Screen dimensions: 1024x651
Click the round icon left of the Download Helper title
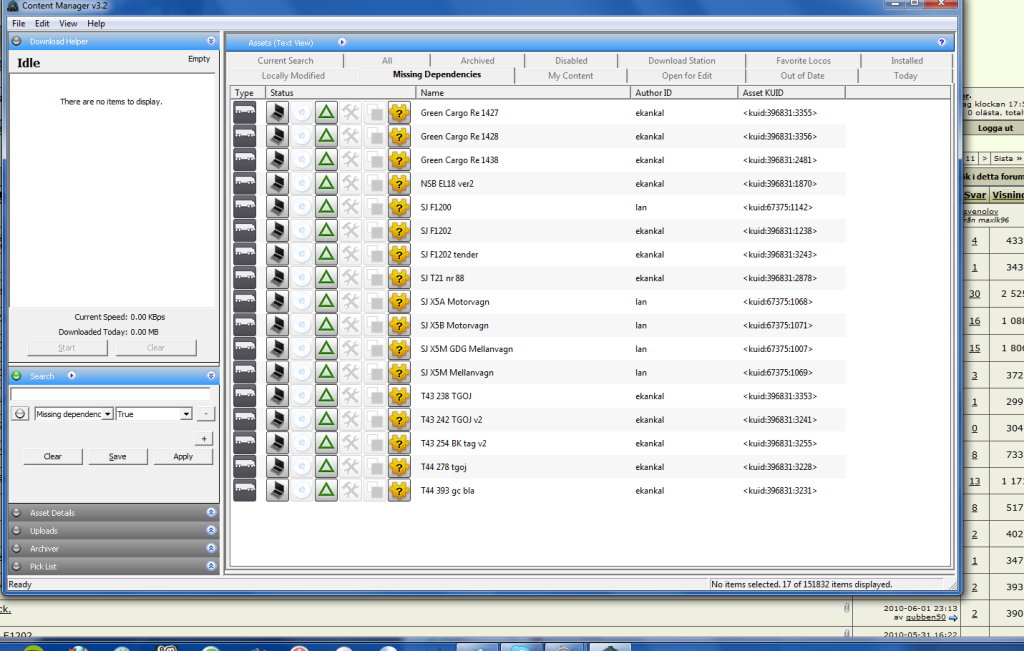coord(16,41)
